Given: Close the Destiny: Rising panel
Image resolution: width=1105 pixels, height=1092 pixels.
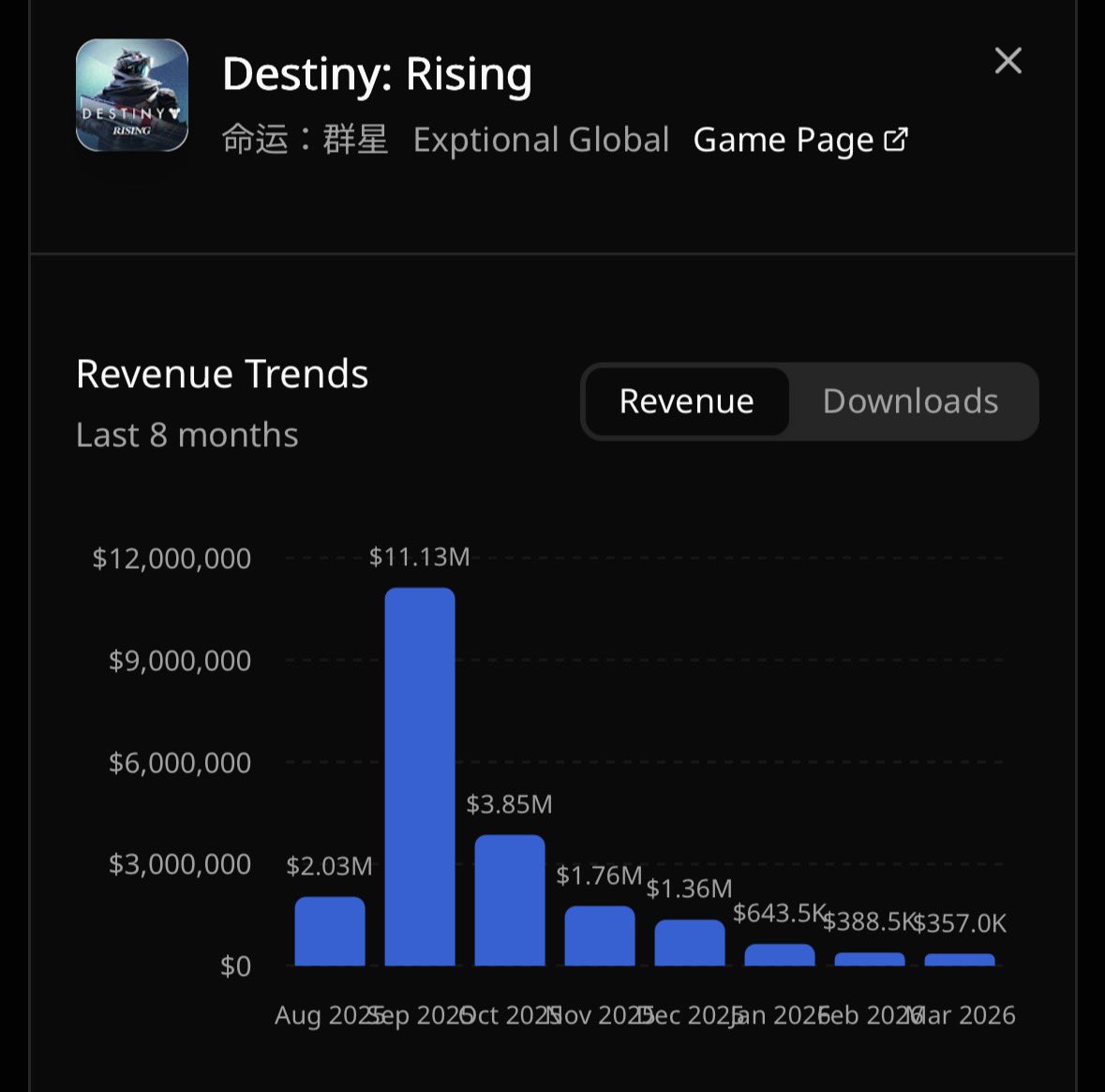Looking at the screenshot, I should click(1008, 61).
